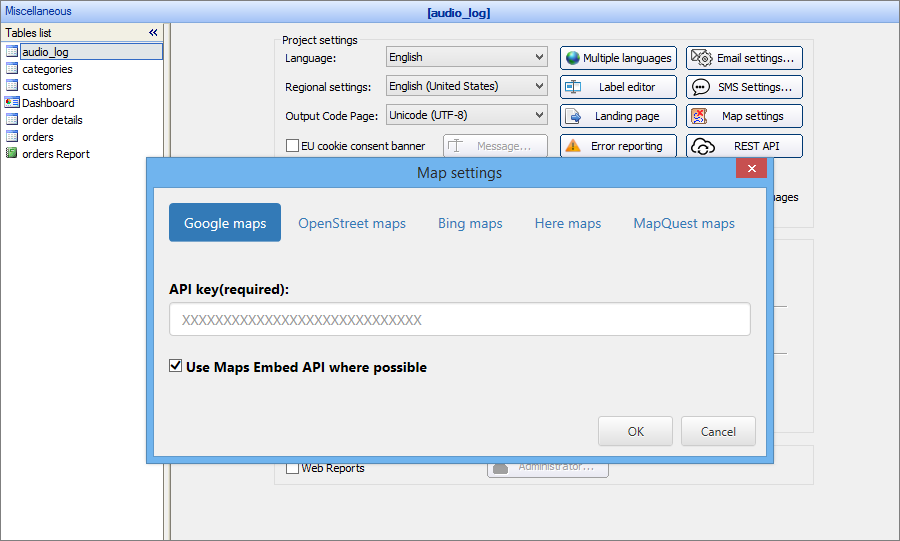Select Dashboard in Tables list
900x541 pixels.
pos(48,103)
